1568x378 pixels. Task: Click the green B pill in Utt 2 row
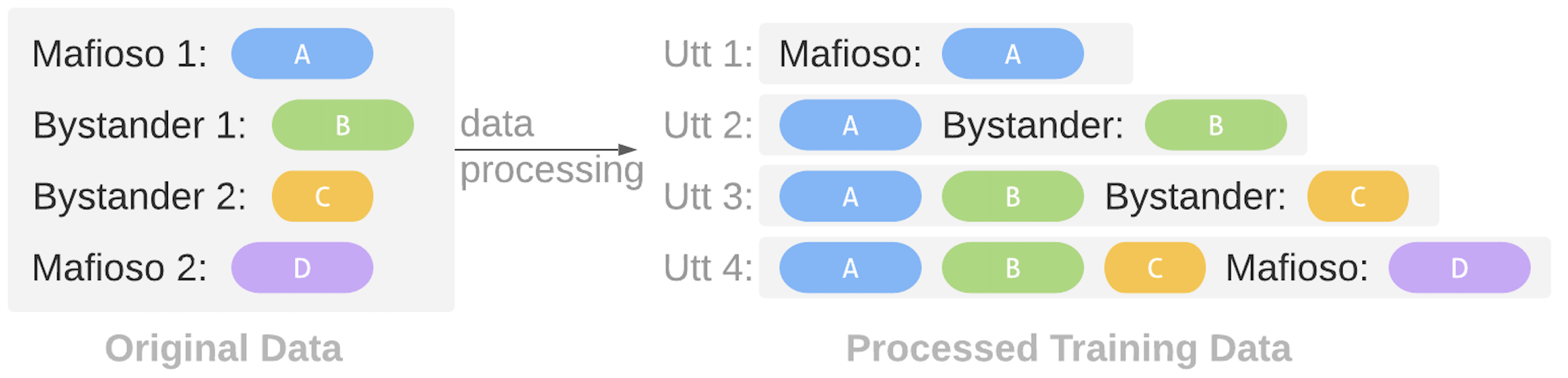(x=1215, y=125)
